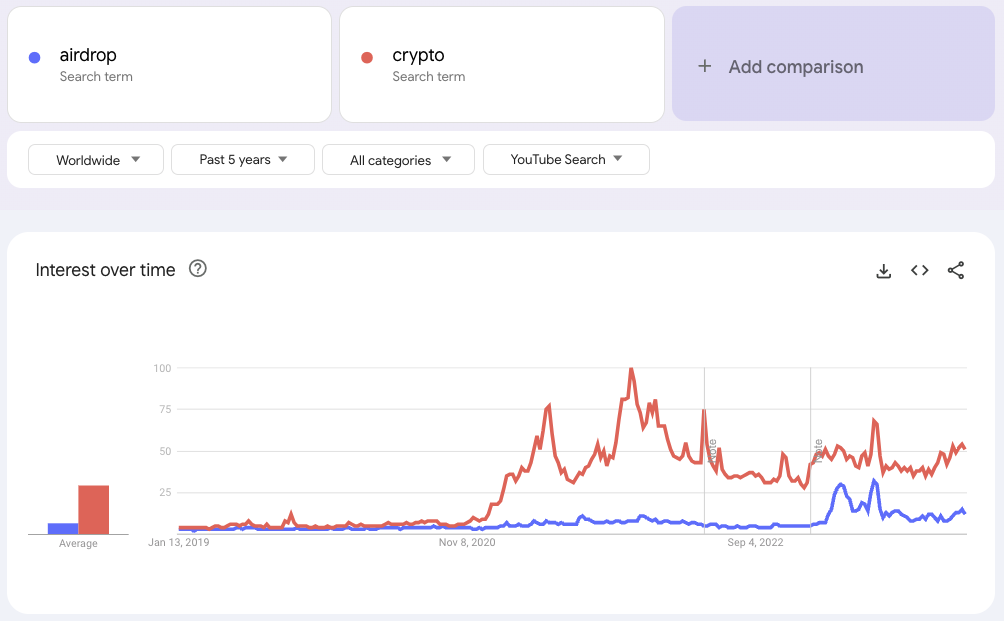1004x621 pixels.
Task: Click the first rotated Note marker on the chart
Action: 713,449
